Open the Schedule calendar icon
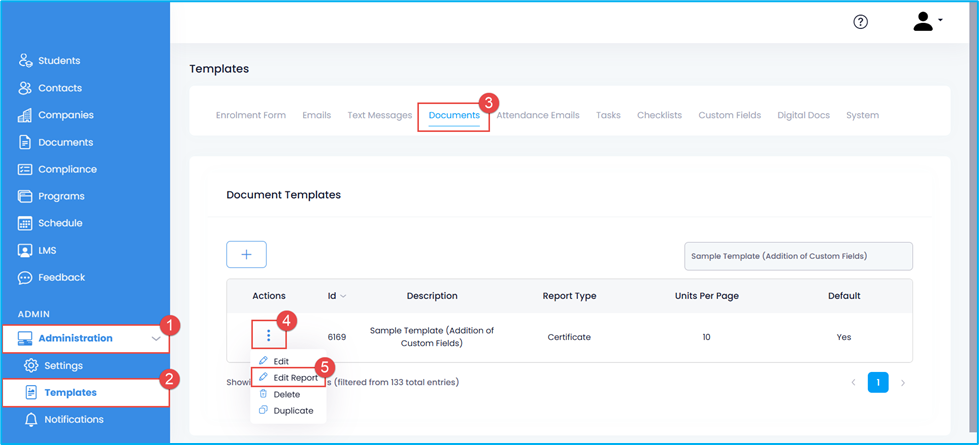 pyautogui.click(x=25, y=223)
